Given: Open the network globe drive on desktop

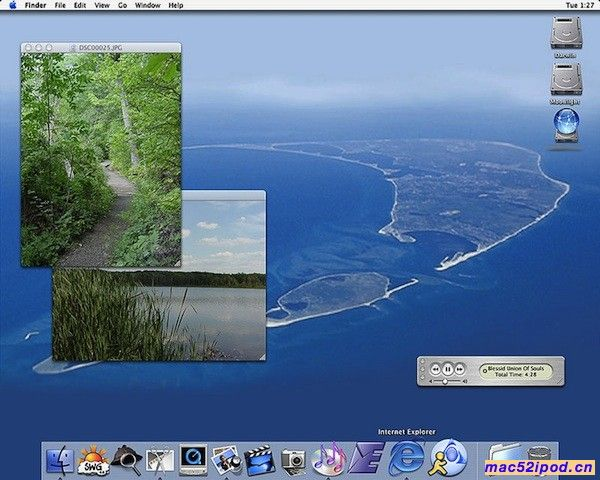Looking at the screenshot, I should [566, 126].
